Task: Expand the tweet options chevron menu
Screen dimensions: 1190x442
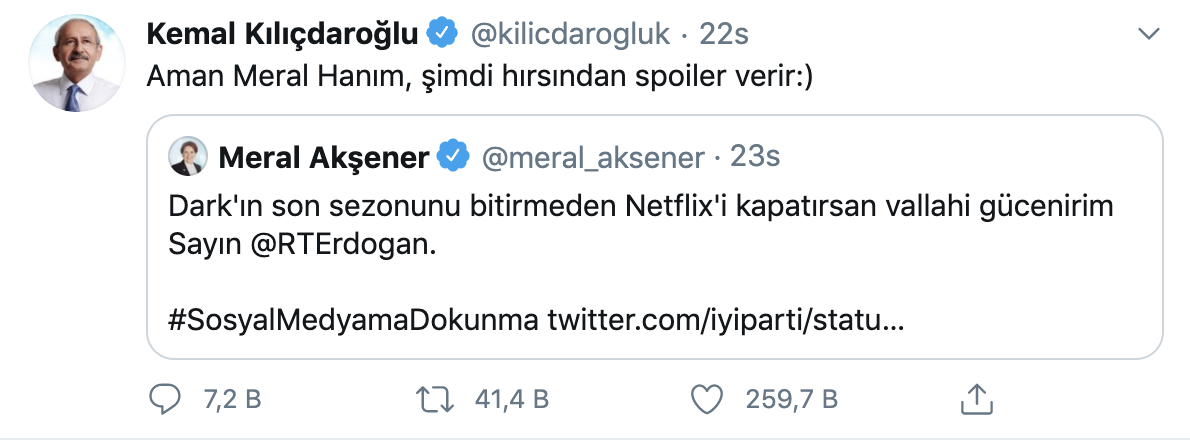Action: tap(1150, 34)
